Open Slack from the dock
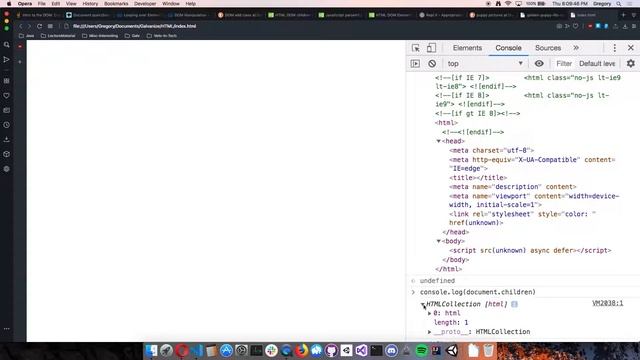640x360 pixels. [x=271, y=351]
